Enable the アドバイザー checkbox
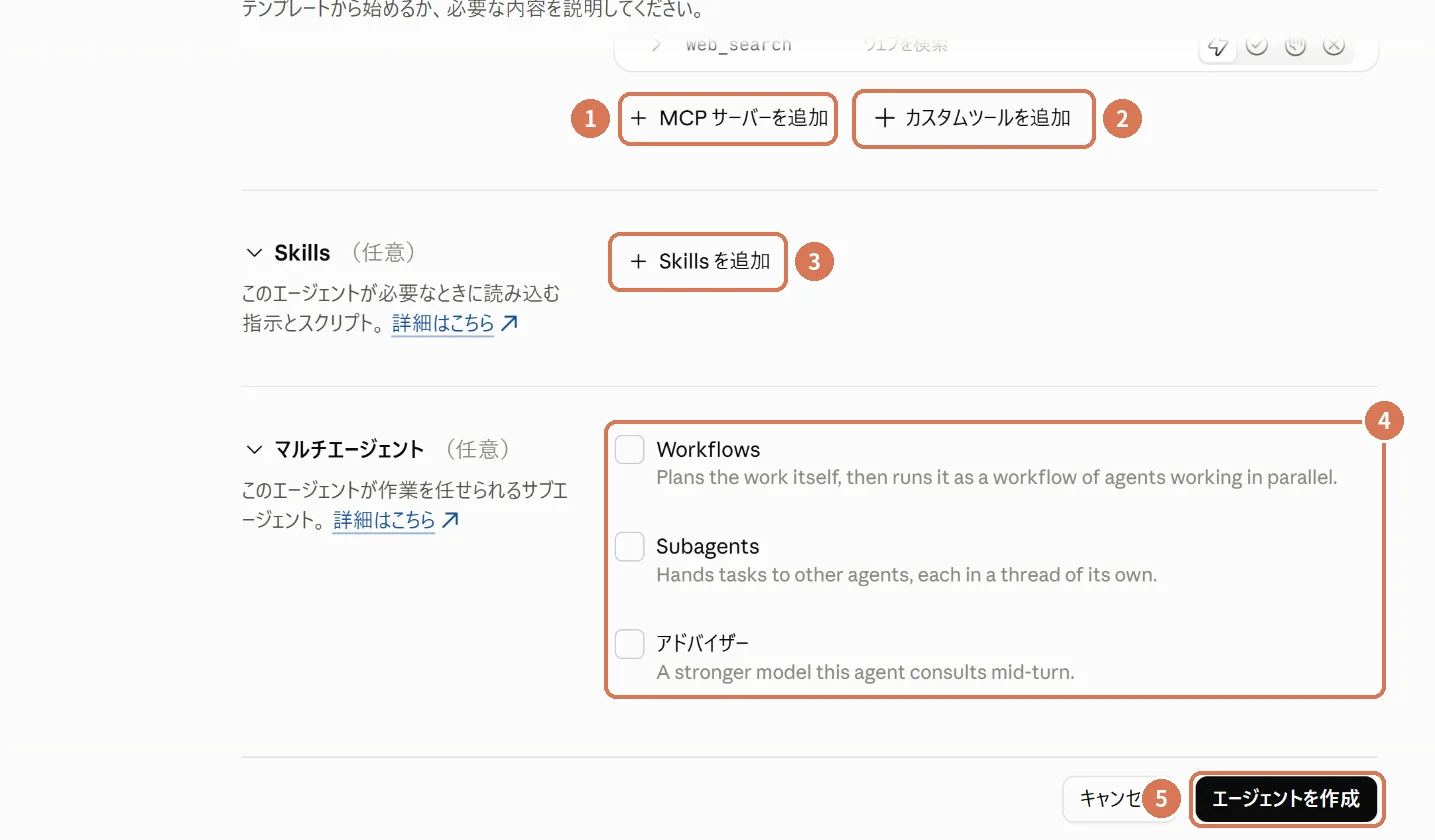 629,644
